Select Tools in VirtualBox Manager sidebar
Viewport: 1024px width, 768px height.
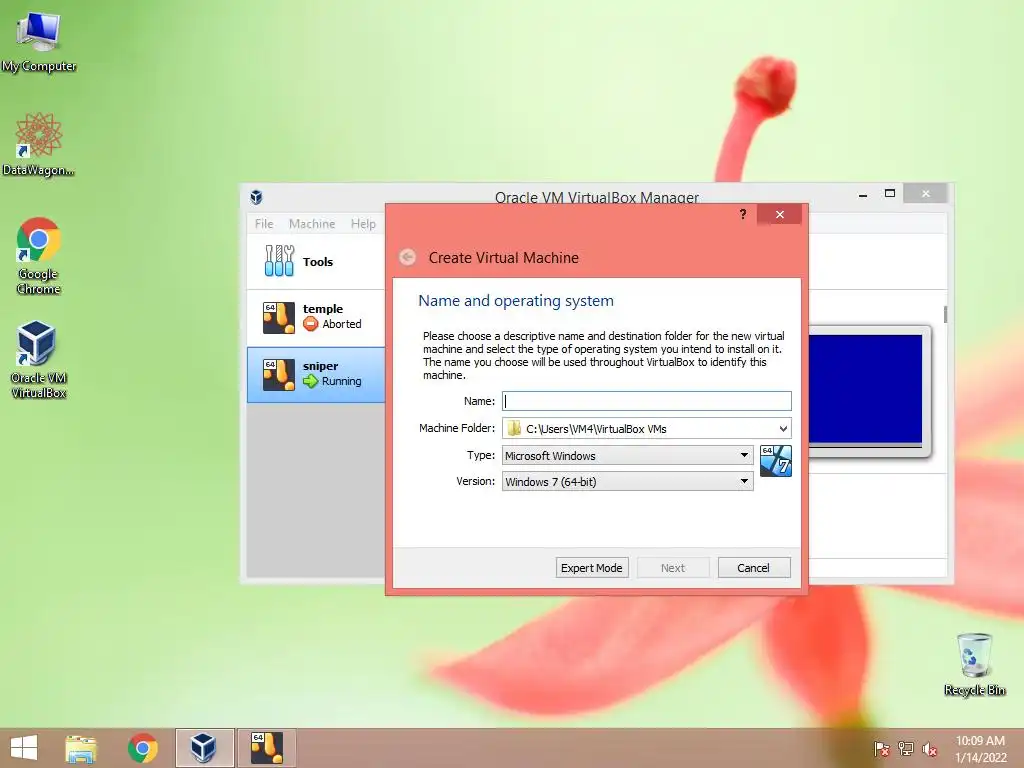[x=316, y=261]
